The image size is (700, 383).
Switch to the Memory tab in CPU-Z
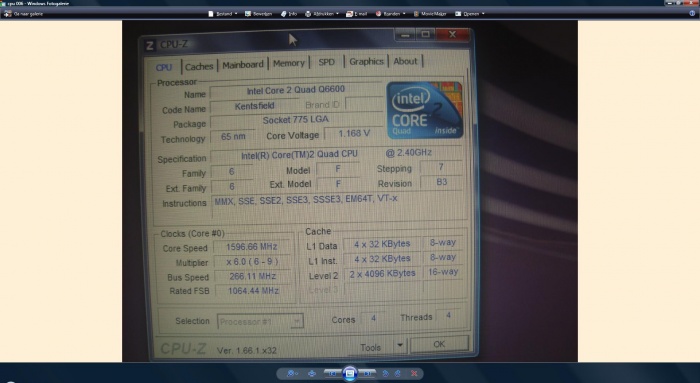(288, 63)
